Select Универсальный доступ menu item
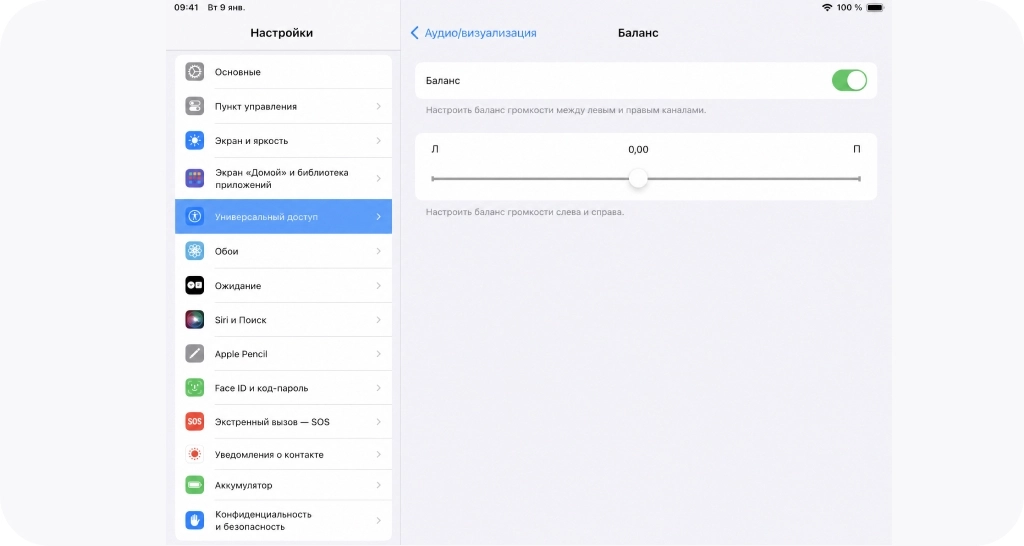1024x546 pixels. tap(283, 216)
